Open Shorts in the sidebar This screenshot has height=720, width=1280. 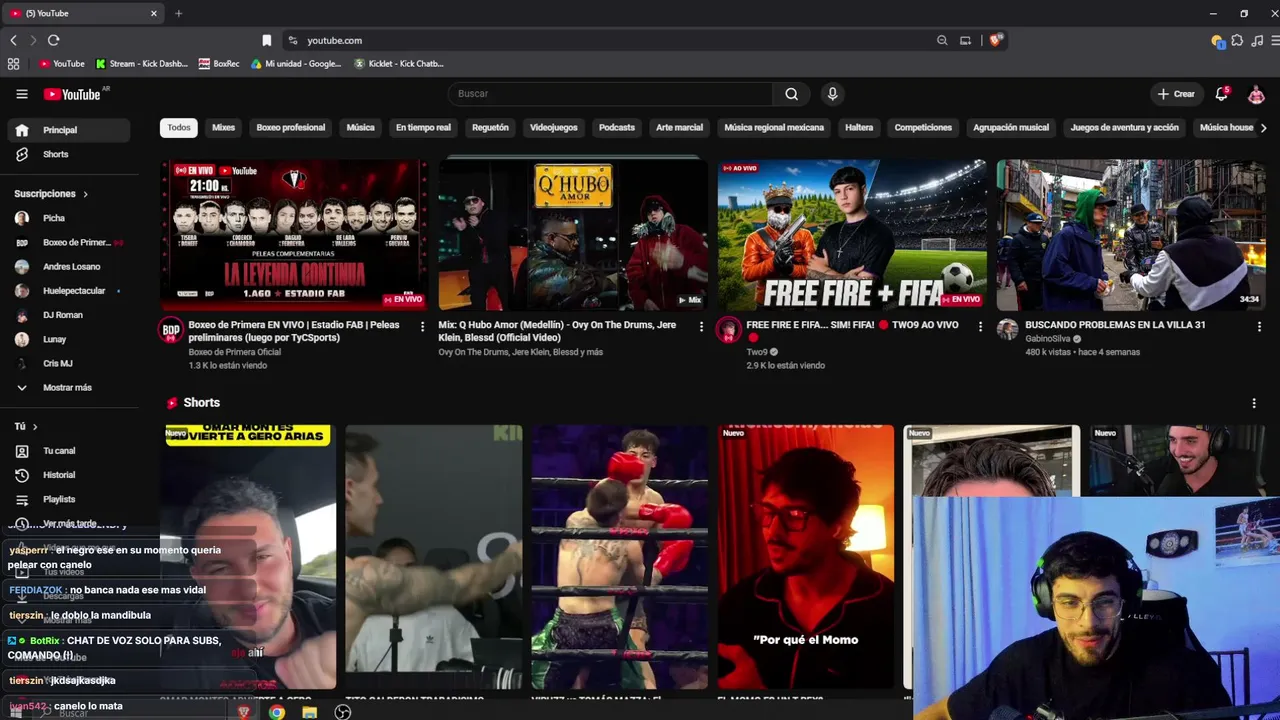(x=69, y=154)
